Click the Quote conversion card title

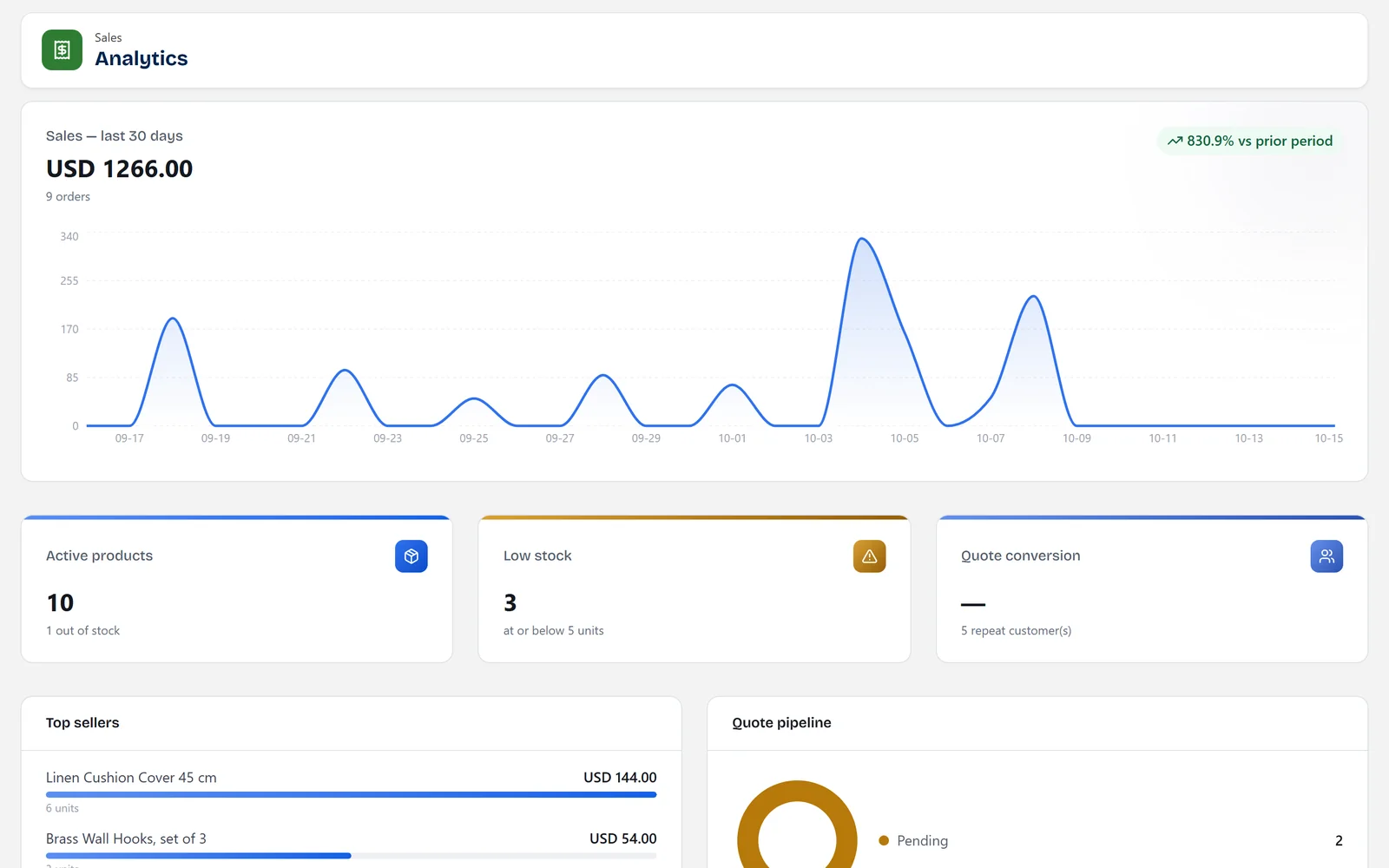tap(1021, 556)
